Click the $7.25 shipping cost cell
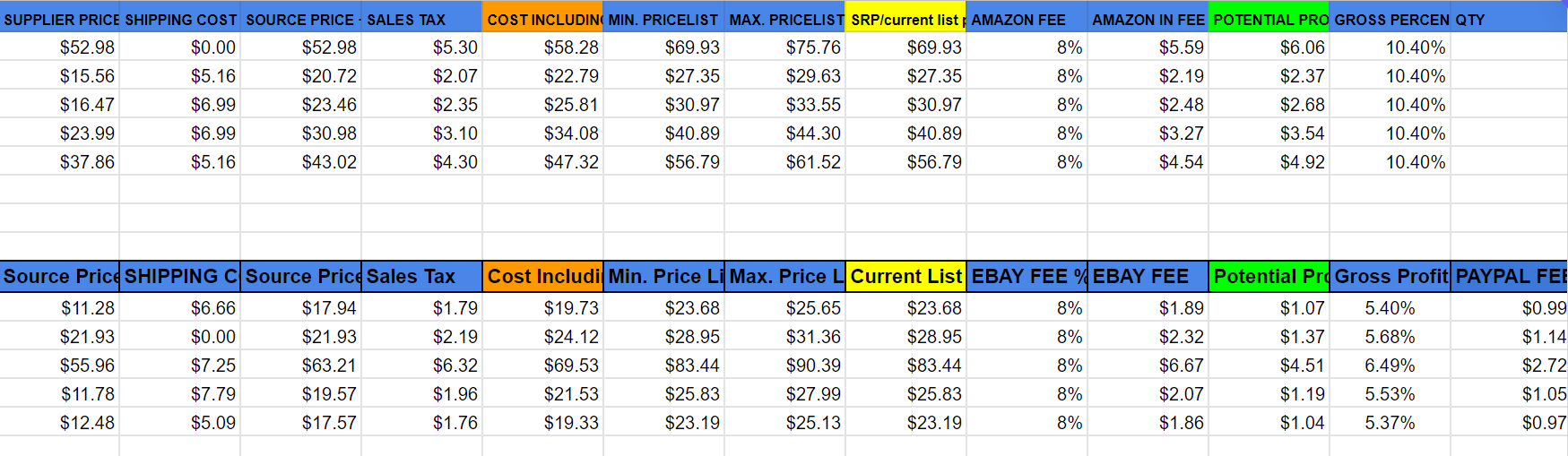The height and width of the screenshot is (456, 1568). pos(180,366)
